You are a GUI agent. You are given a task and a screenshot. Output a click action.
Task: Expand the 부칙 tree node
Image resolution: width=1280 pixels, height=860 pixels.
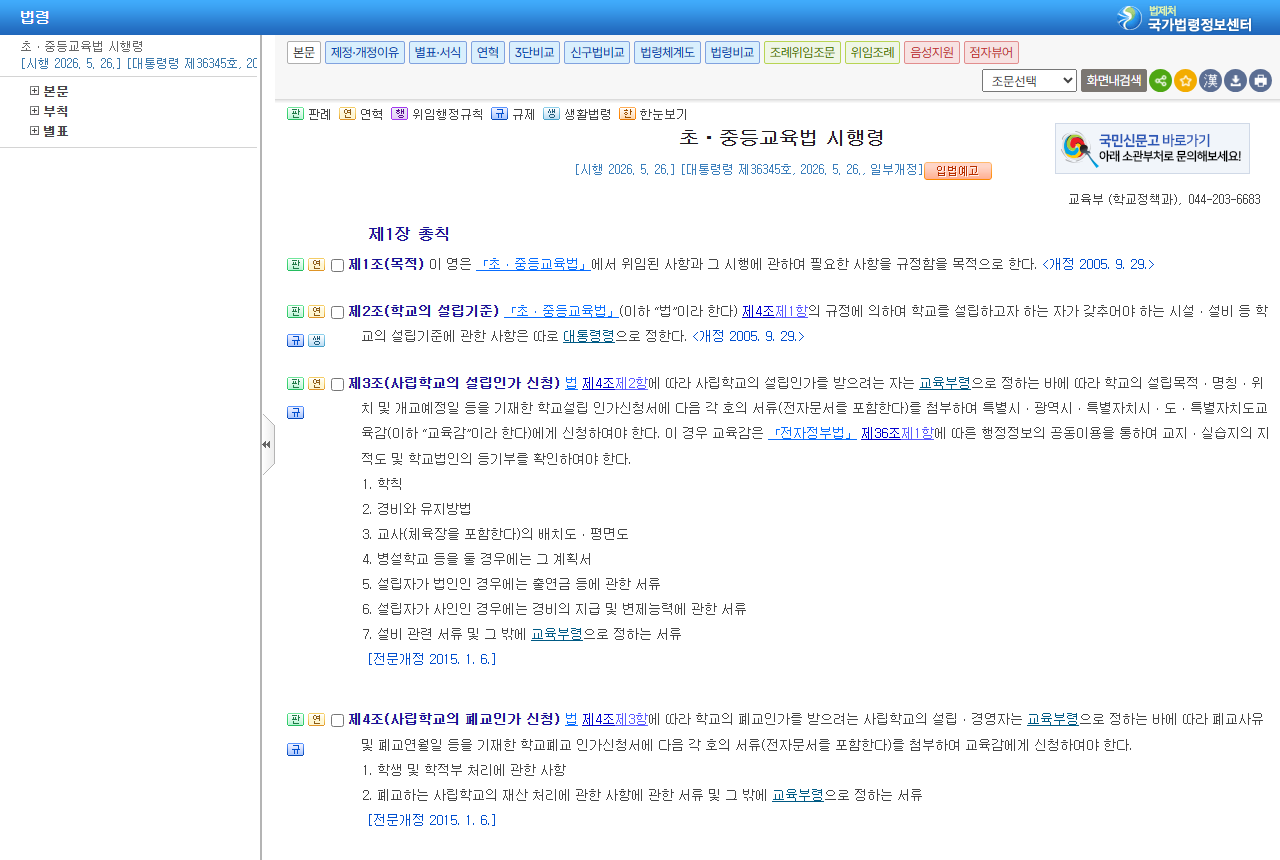35,111
